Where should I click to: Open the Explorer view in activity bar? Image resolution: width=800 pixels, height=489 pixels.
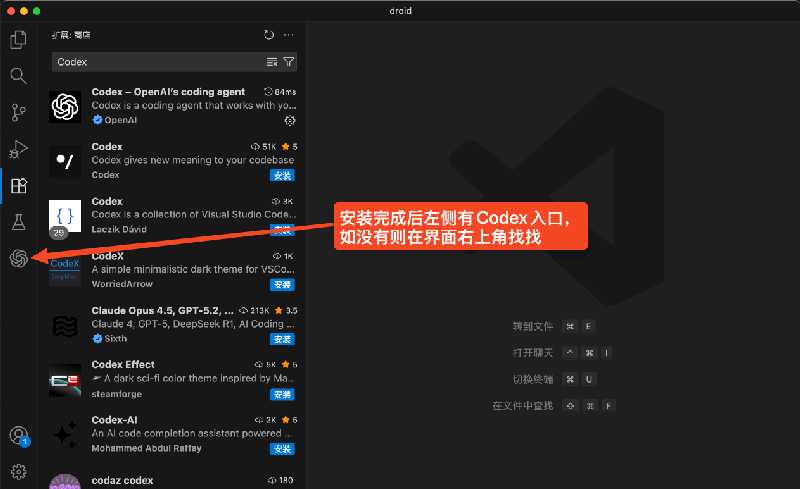coord(17,40)
